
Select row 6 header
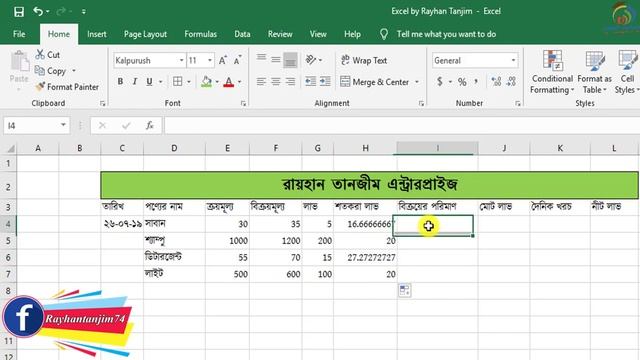[8, 258]
